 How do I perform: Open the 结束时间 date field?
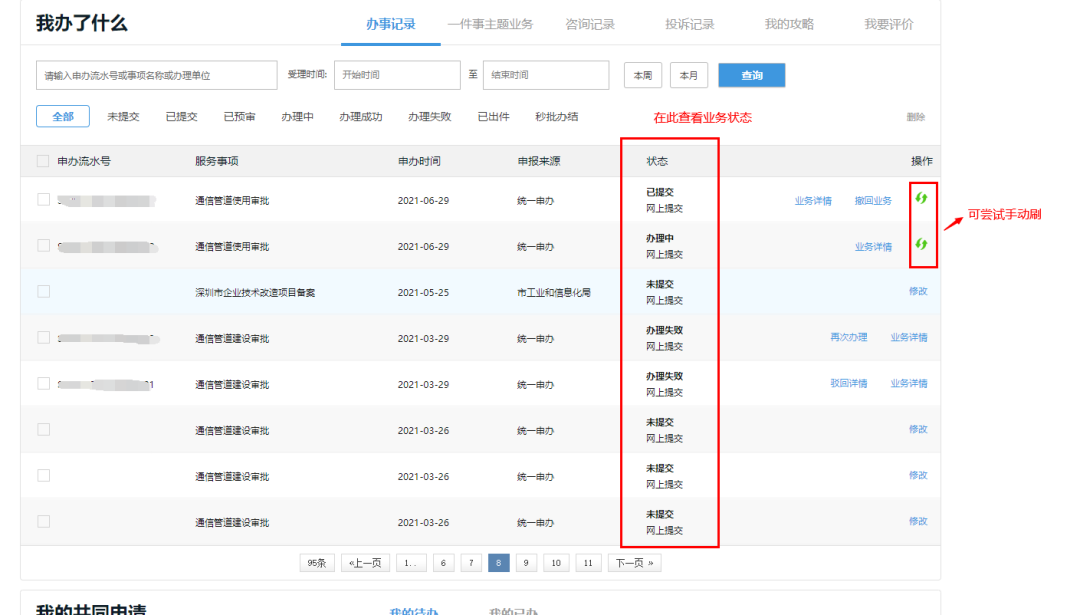pos(546,75)
